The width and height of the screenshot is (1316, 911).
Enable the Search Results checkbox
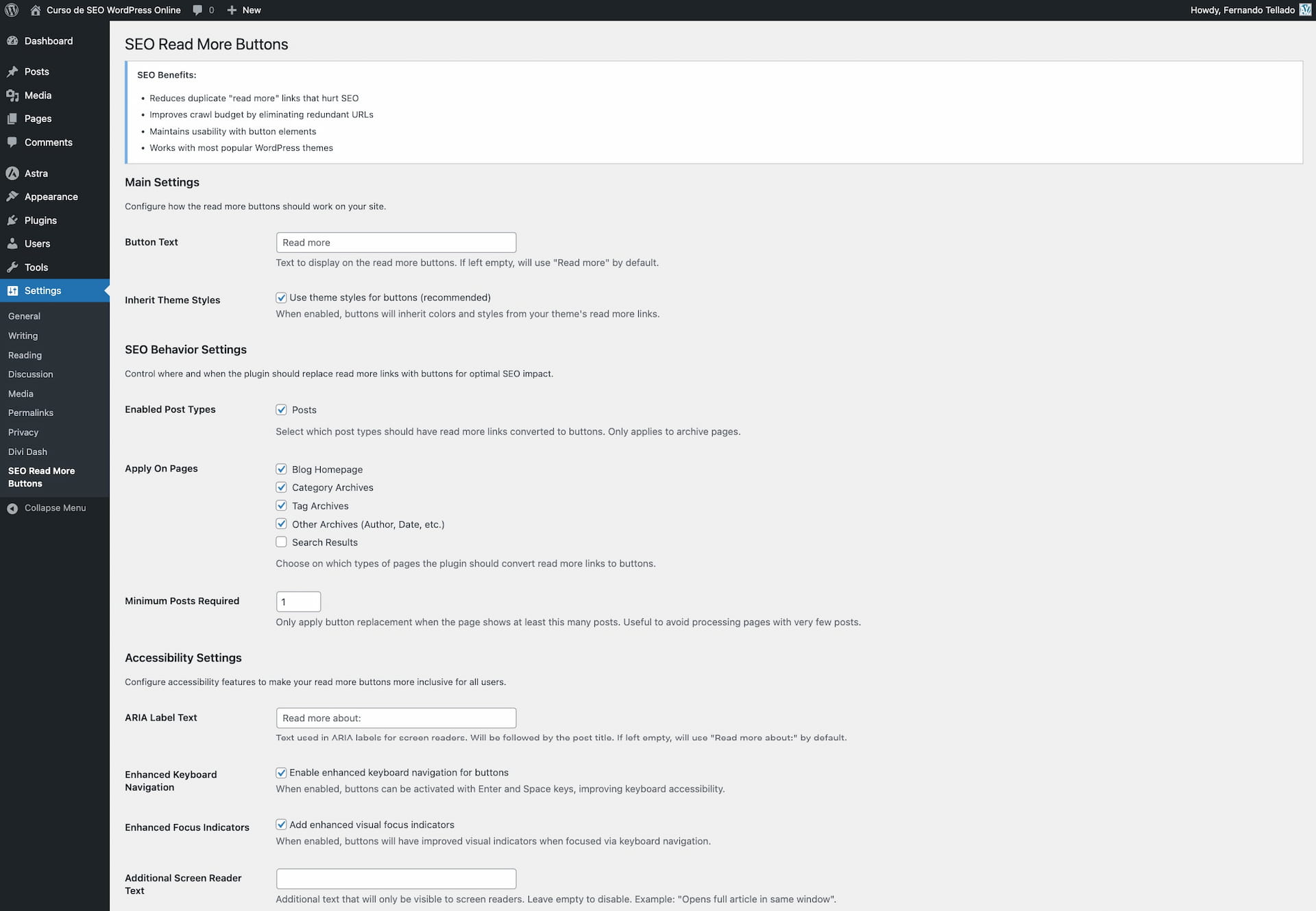click(281, 542)
